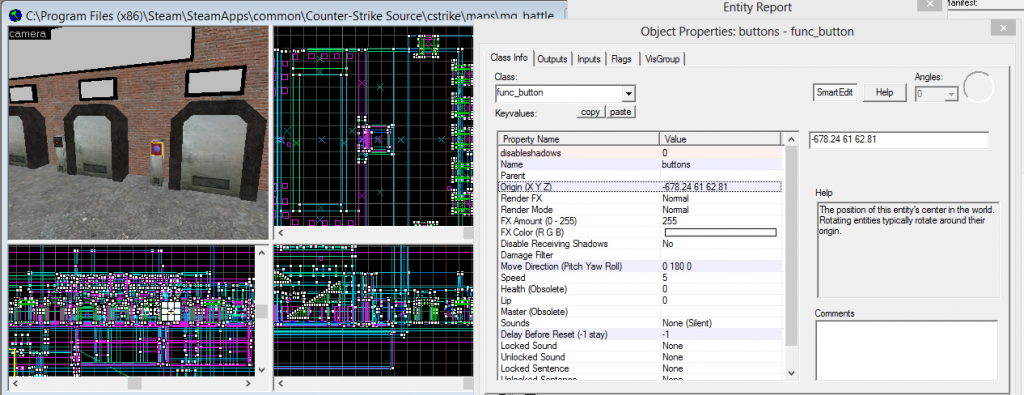Open the Angles dropdown
The width and height of the screenshot is (1024, 395).
coord(951,94)
